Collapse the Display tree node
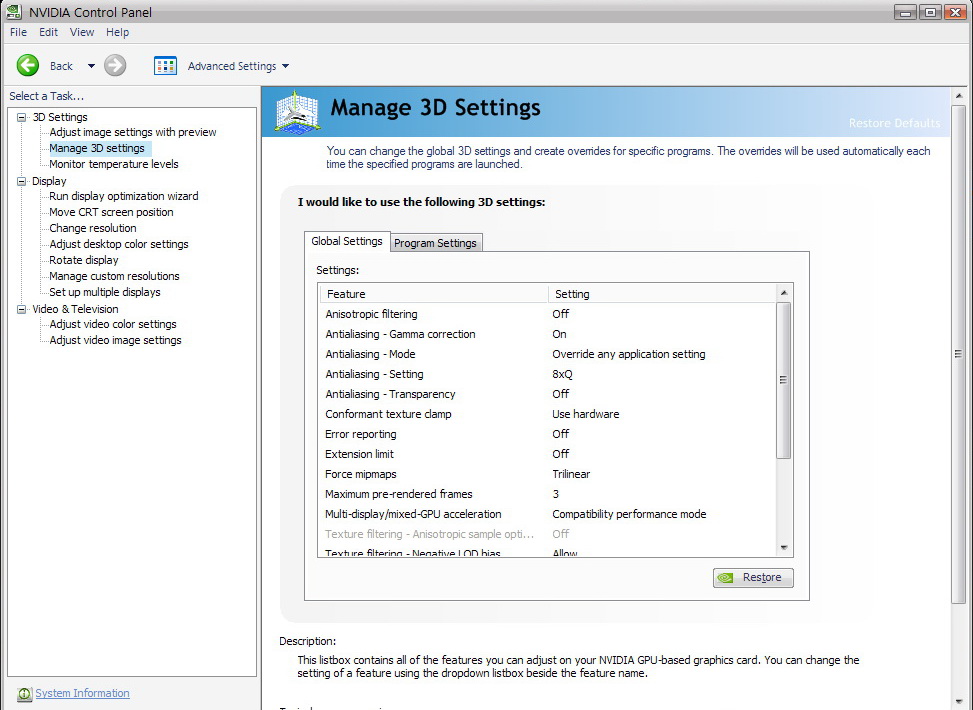 pyautogui.click(x=22, y=181)
